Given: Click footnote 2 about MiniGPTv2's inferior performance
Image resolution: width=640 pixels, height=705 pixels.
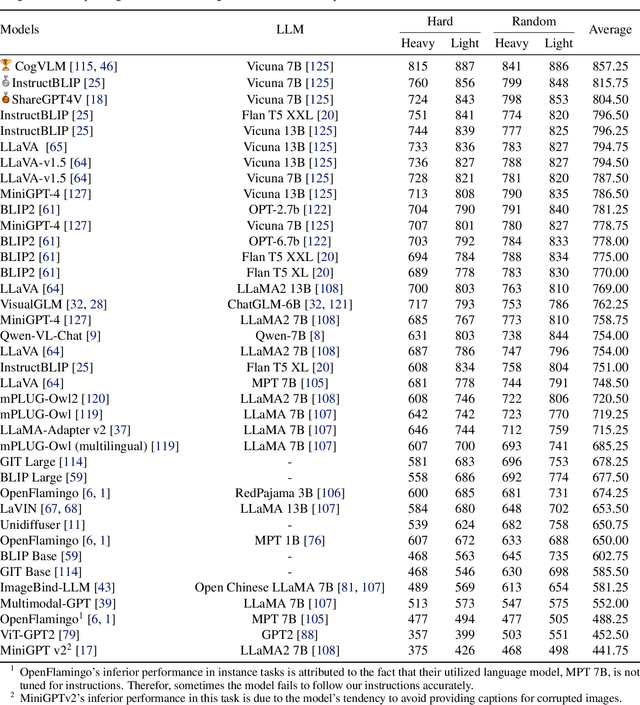Looking at the screenshot, I should point(316,698).
